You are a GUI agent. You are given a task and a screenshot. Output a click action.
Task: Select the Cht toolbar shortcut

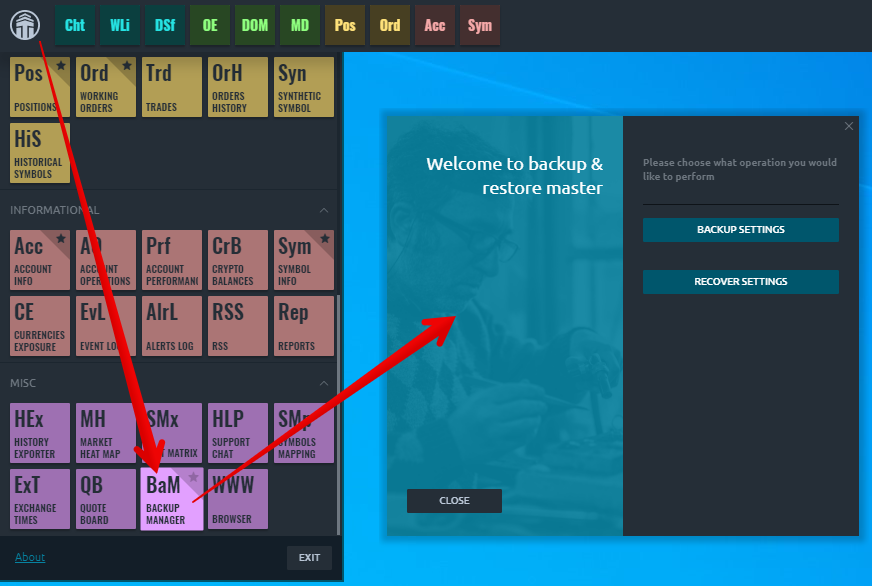pyautogui.click(x=75, y=25)
